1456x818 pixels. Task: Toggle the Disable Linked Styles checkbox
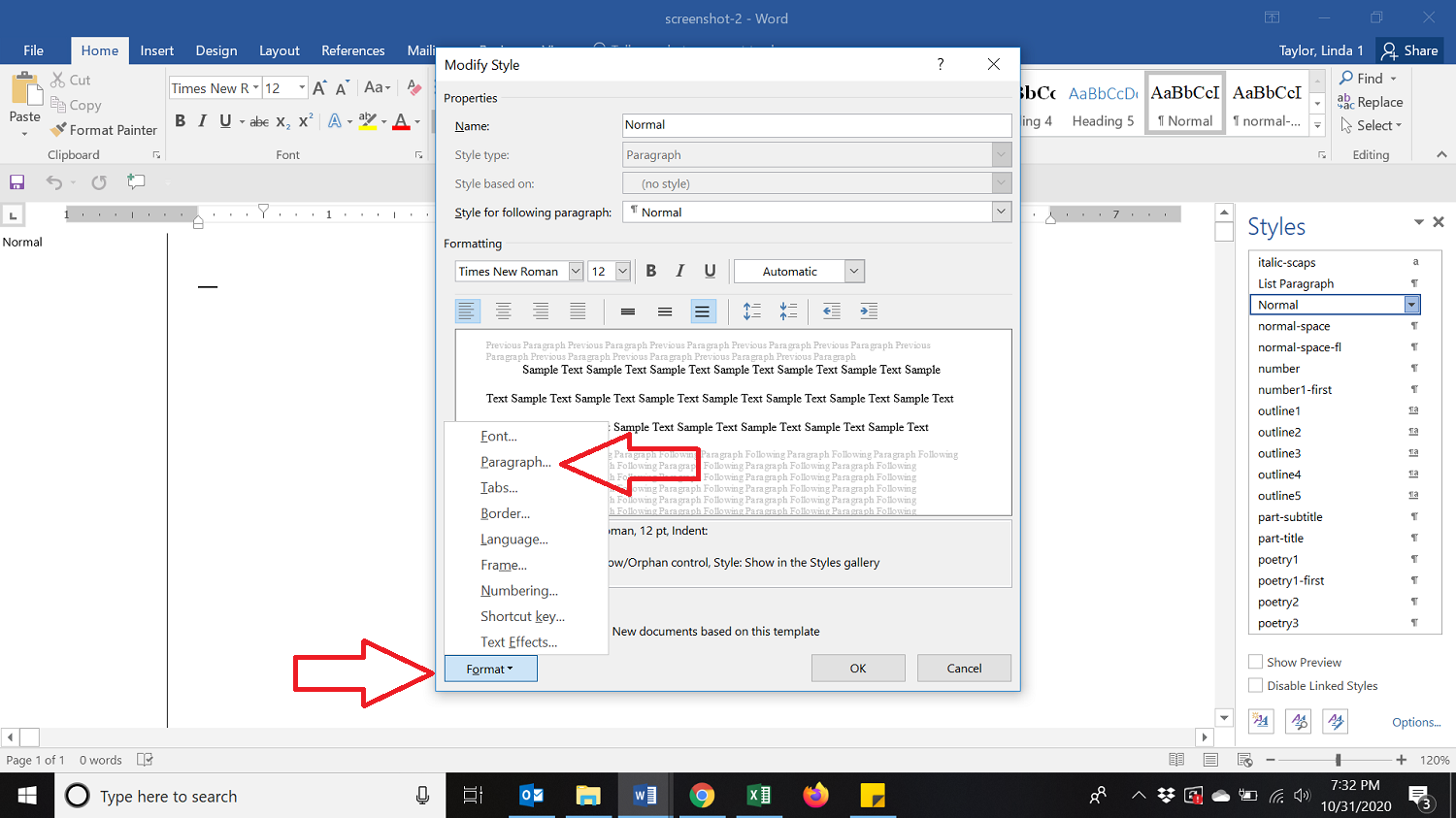(1256, 685)
